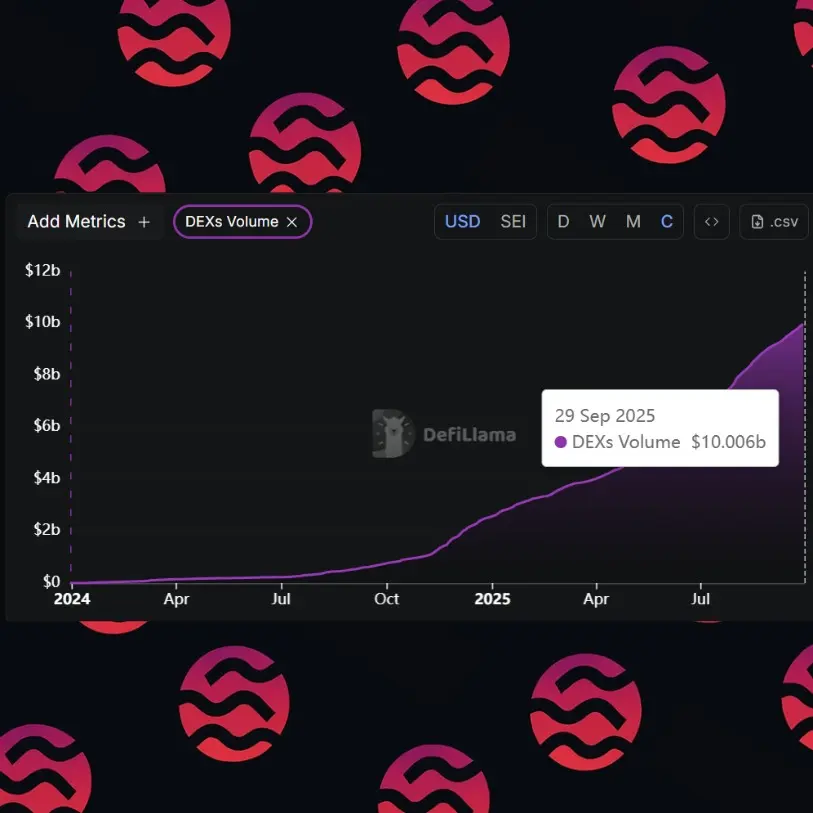813x813 pixels.
Task: Download the chart data as .csv
Action: [774, 222]
